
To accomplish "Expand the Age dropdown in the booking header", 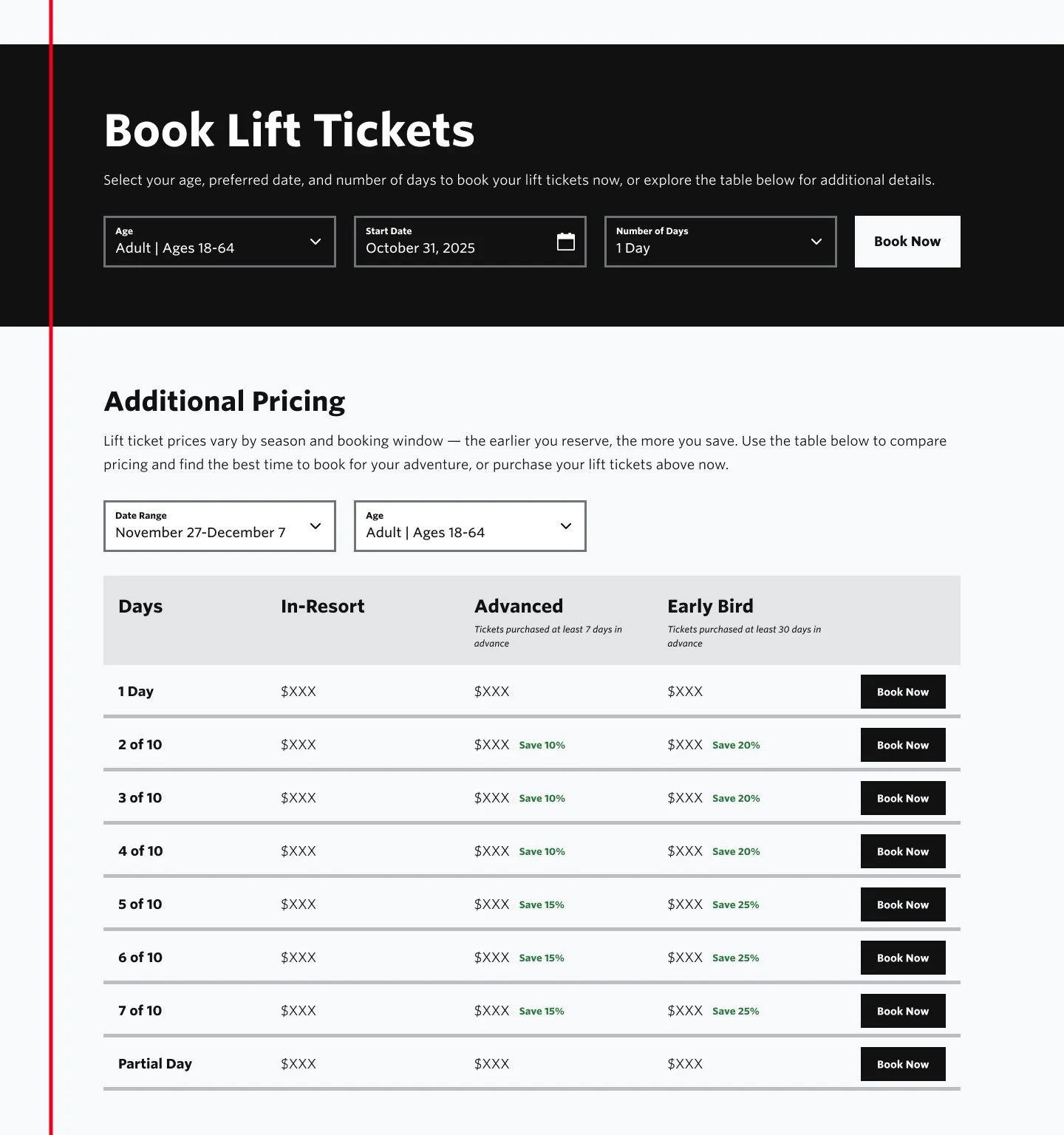I will pyautogui.click(x=219, y=242).
